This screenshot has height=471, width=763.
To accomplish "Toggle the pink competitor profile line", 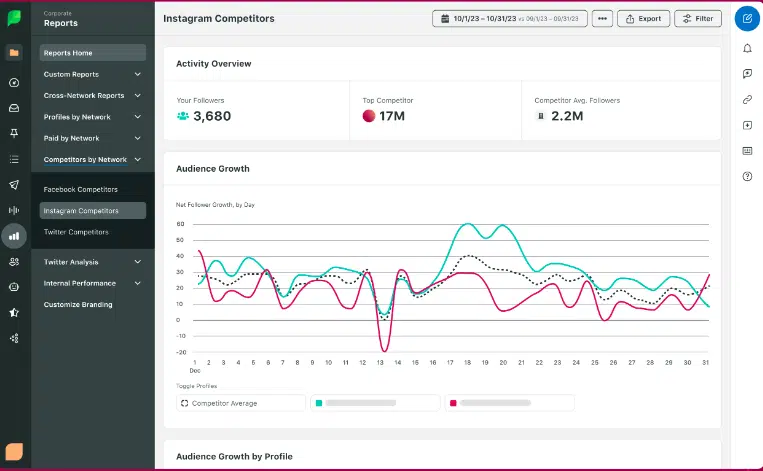I will point(509,403).
